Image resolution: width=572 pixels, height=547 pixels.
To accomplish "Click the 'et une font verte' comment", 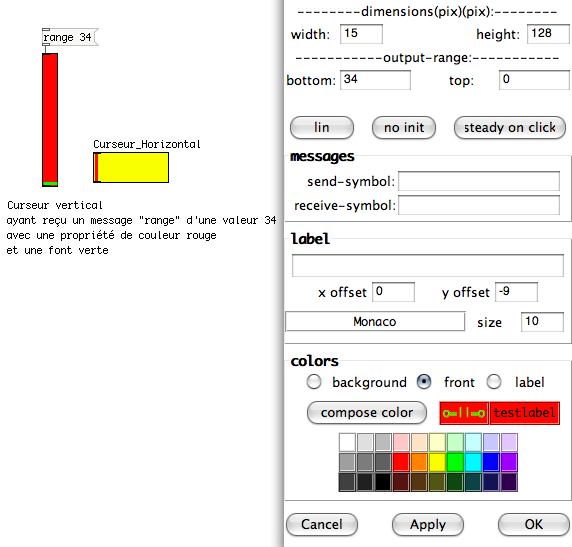I will coord(58,250).
